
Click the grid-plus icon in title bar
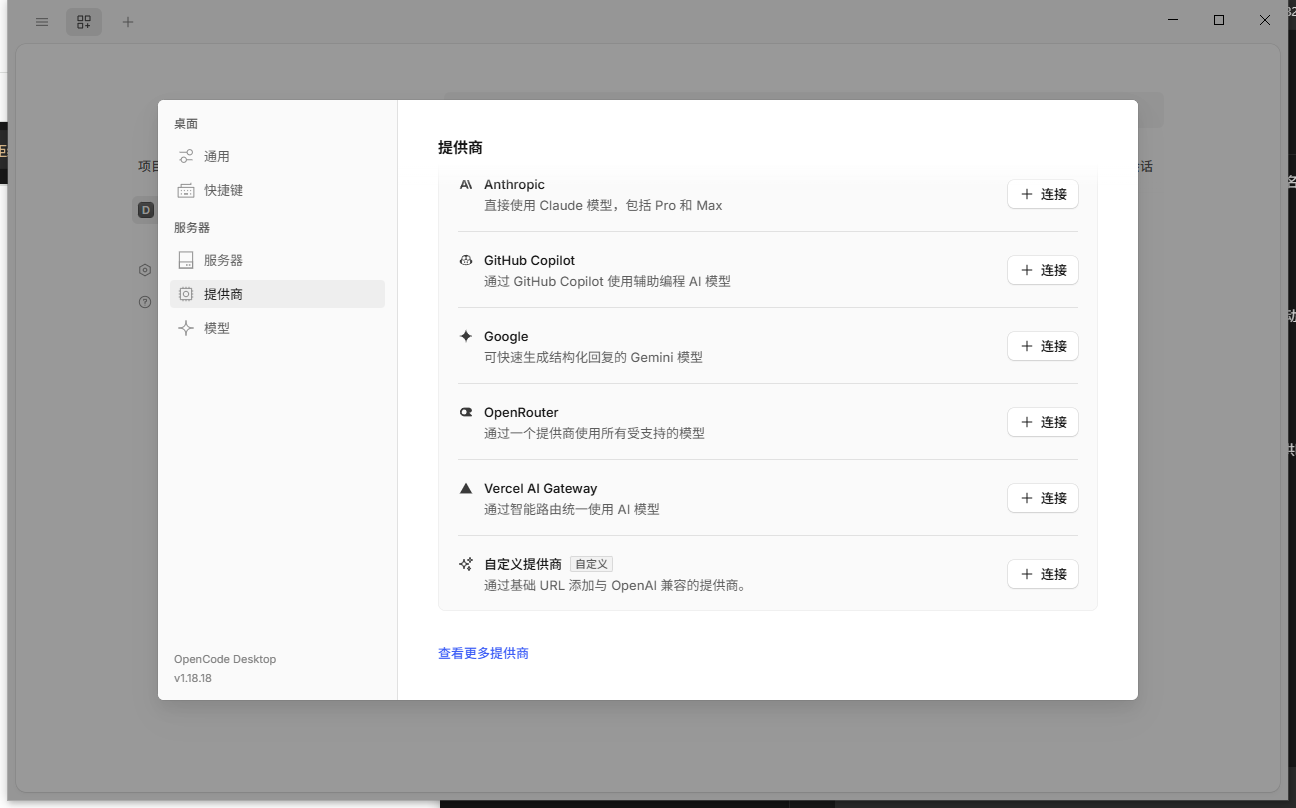[x=84, y=22]
